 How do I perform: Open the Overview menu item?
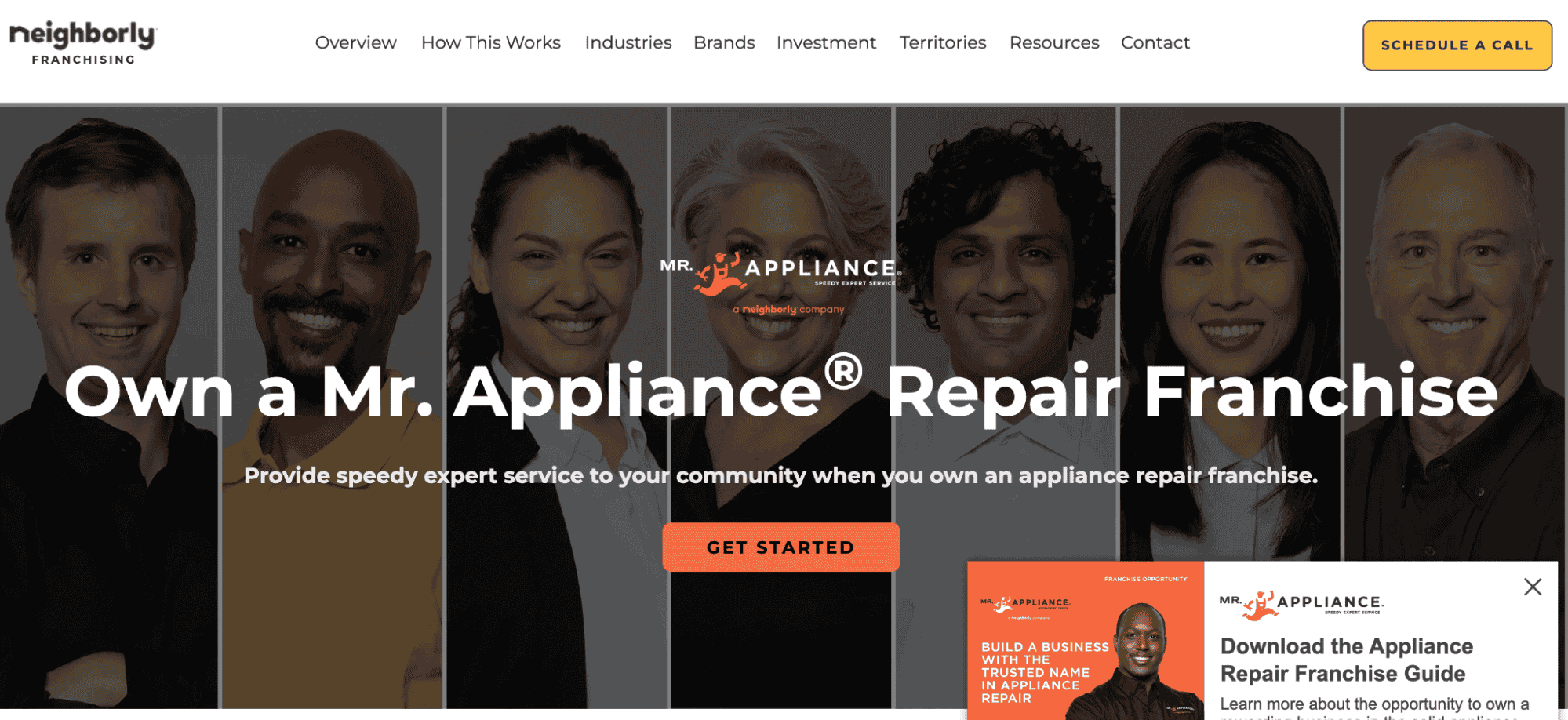(355, 43)
